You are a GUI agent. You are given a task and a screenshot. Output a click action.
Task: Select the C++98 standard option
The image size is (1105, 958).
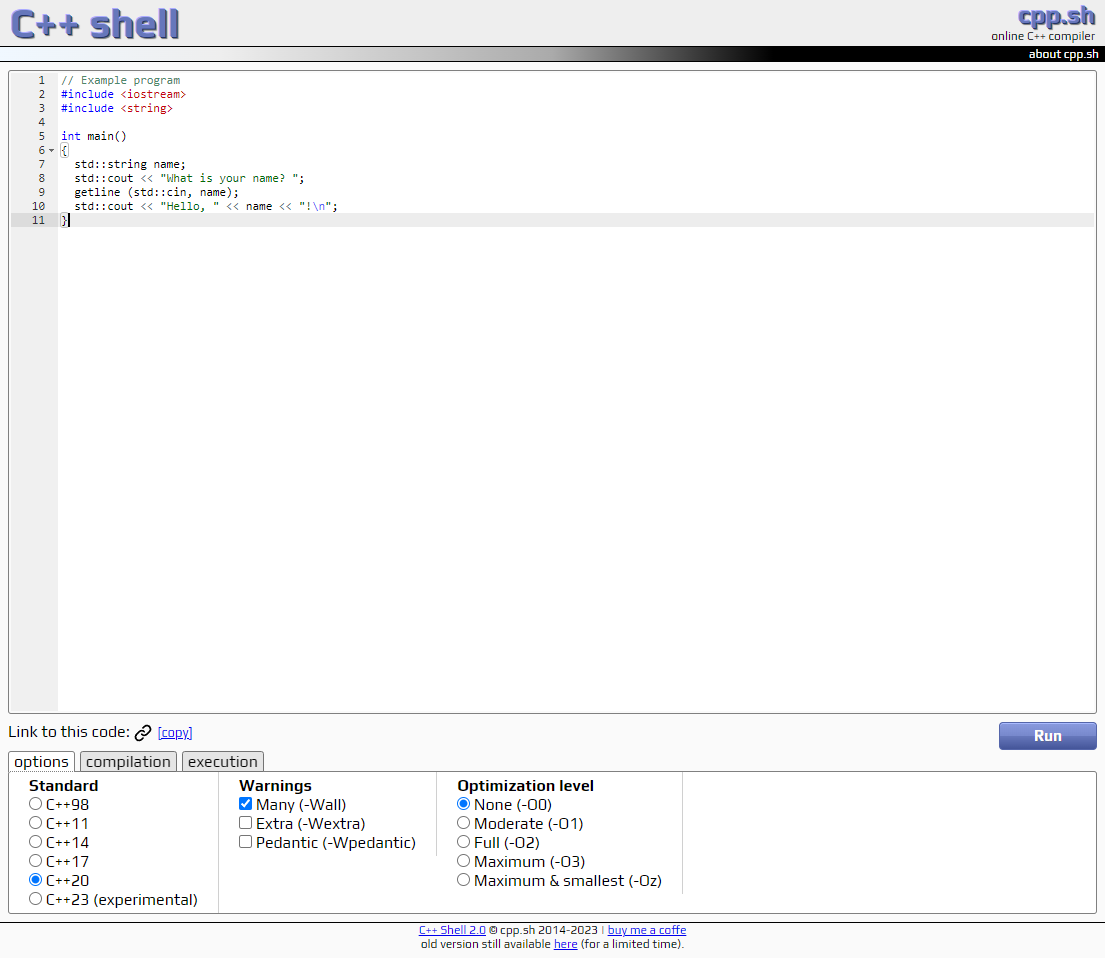[36, 804]
